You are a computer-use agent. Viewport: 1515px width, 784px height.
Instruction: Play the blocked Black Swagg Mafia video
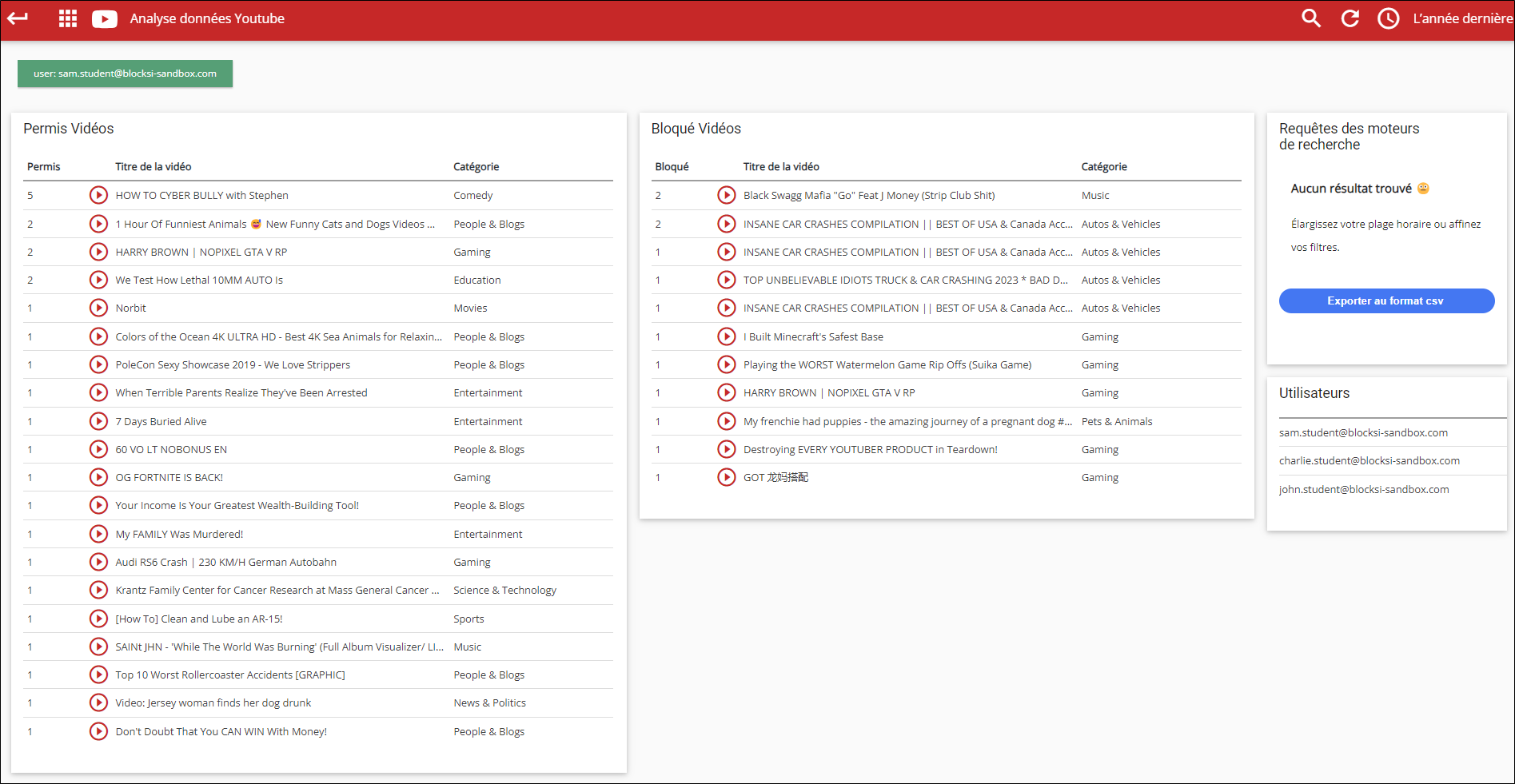tap(727, 195)
